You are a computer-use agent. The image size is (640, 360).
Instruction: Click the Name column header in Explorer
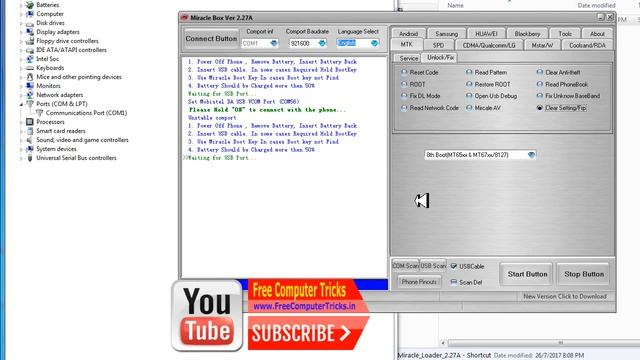[455, 5]
